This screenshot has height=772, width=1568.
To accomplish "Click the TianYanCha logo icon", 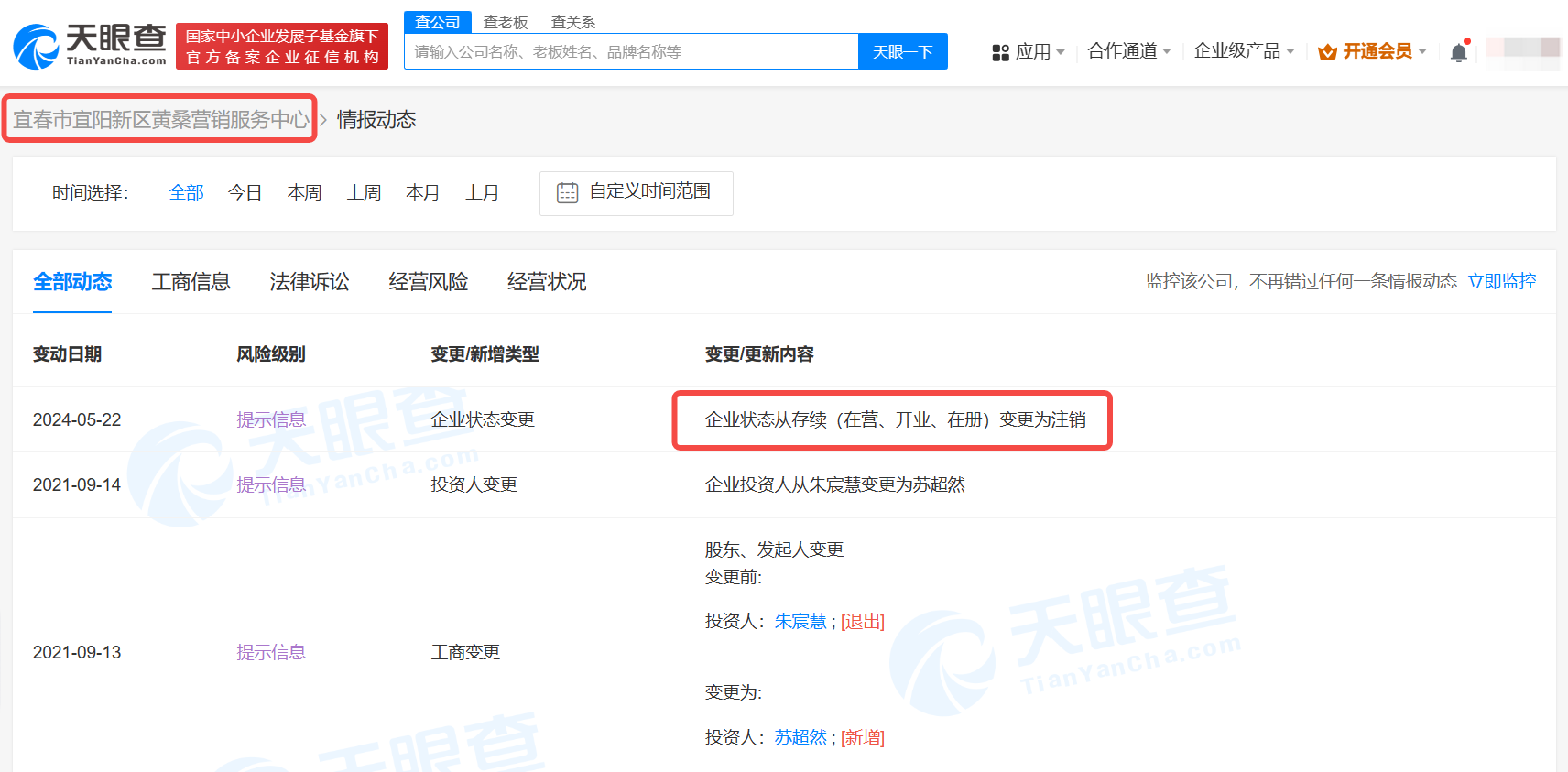I will coord(37,47).
